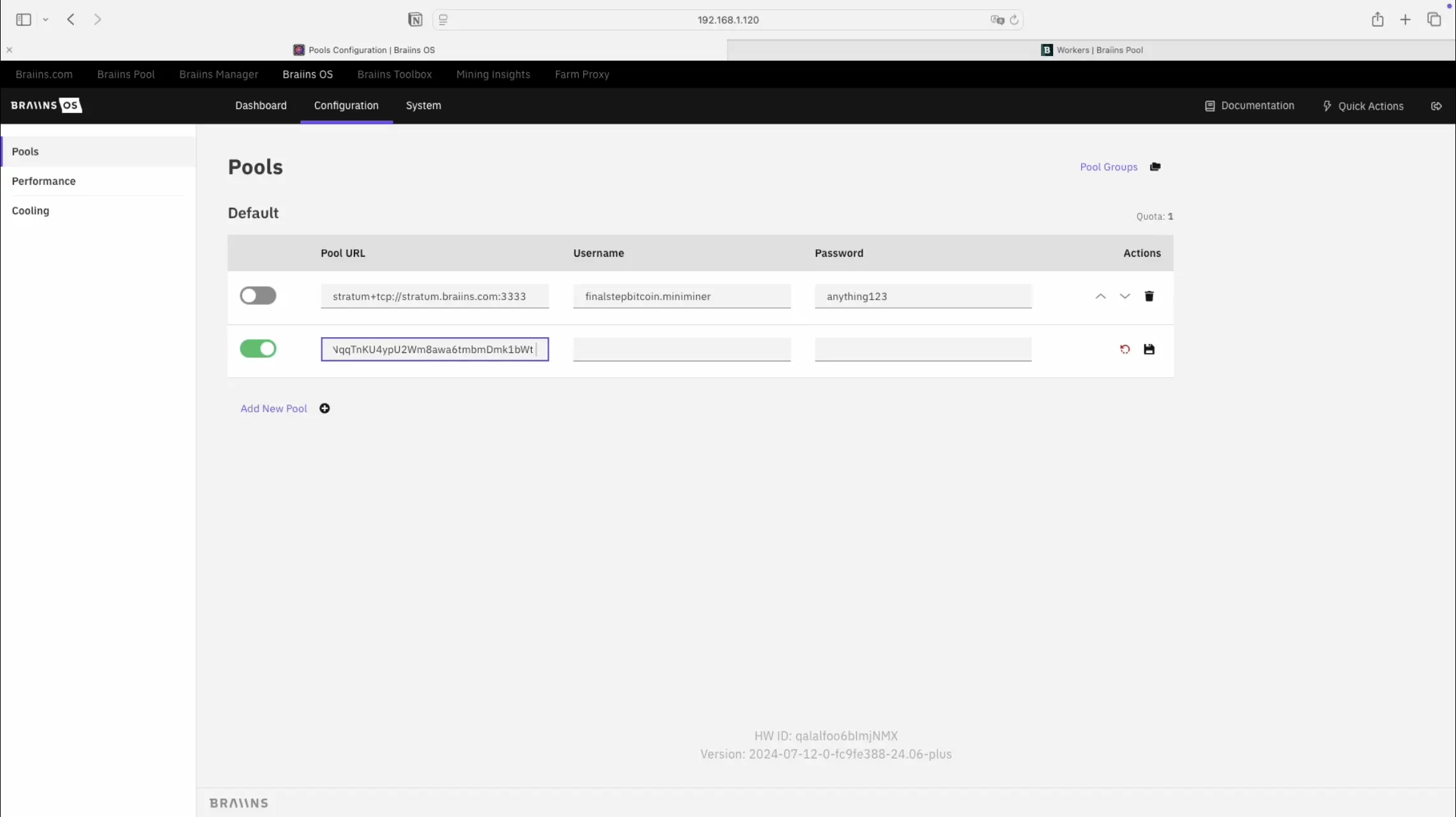This screenshot has height=817, width=1456.
Task: Save the new pool row
Action: (x=1149, y=349)
